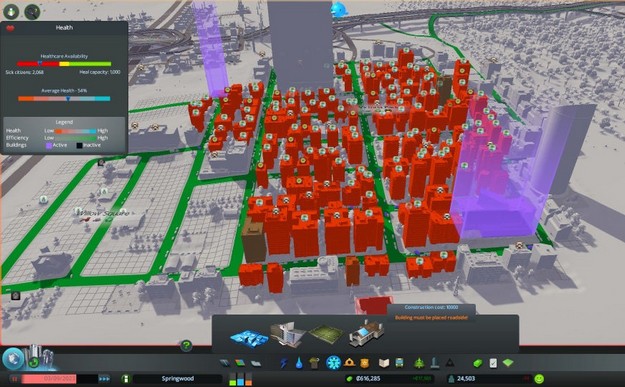The width and height of the screenshot is (625, 387).
Task: Open the Water and Sewage menu
Action: (x=299, y=363)
